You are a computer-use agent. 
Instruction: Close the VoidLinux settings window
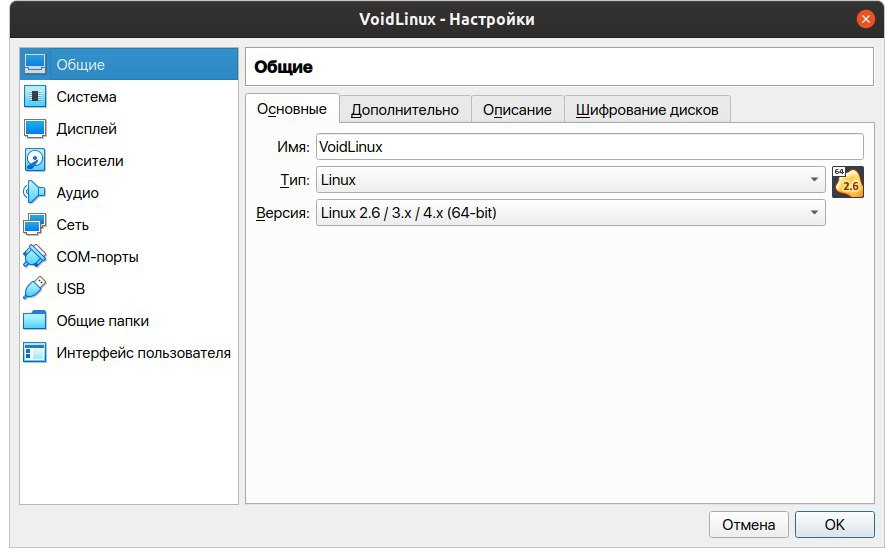coord(865,19)
